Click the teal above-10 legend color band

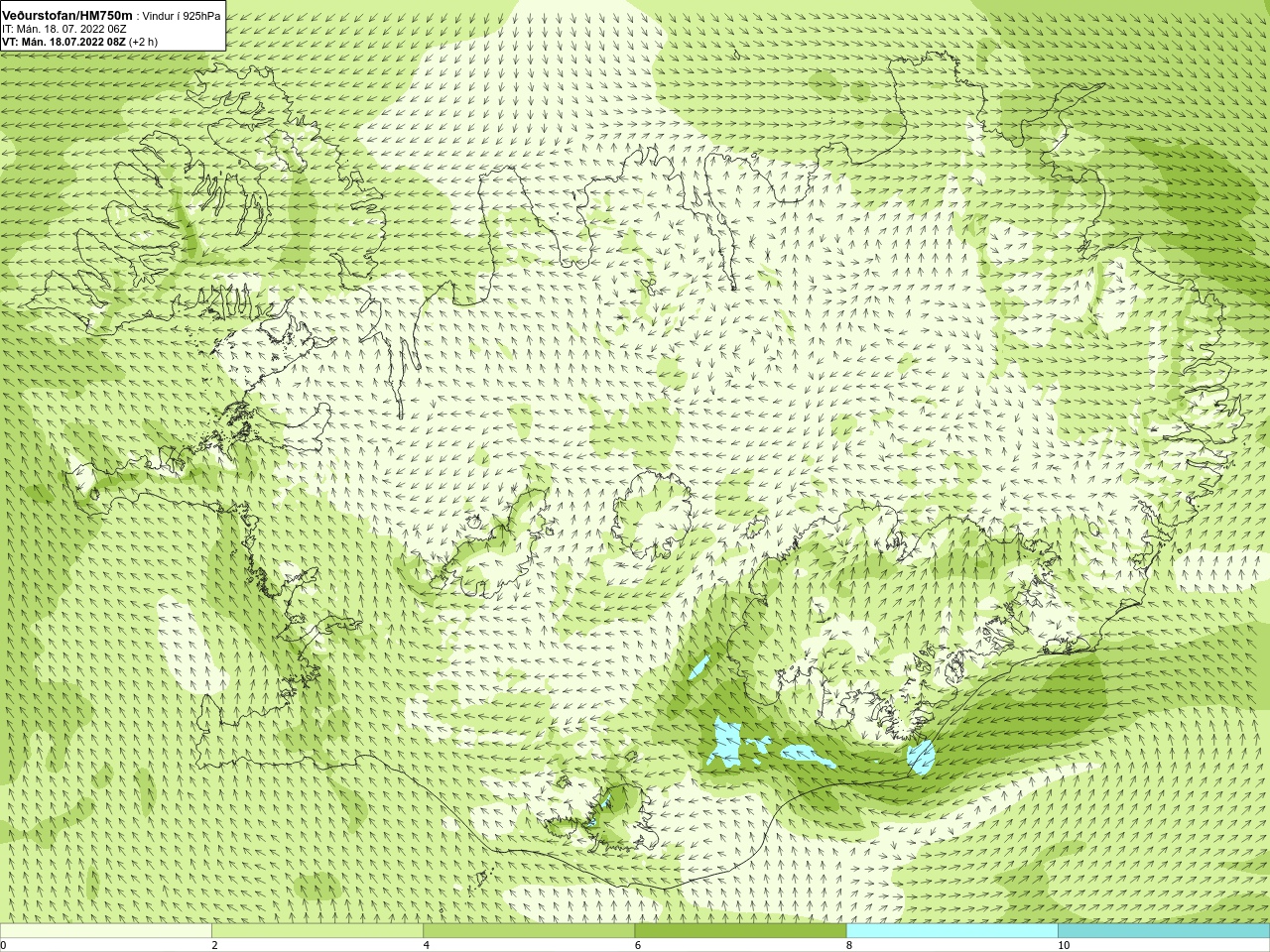point(1163,931)
